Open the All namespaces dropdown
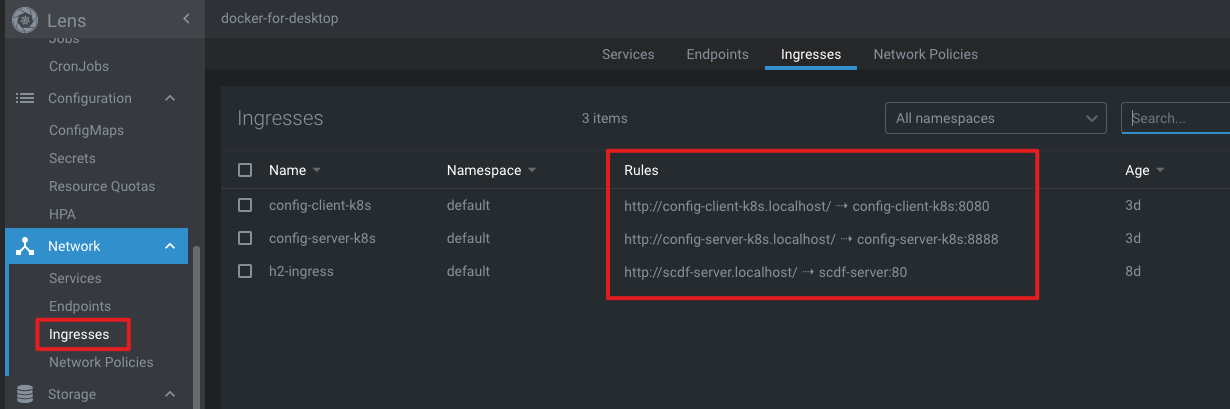The width and height of the screenshot is (1230, 409). pyautogui.click(x=996, y=118)
